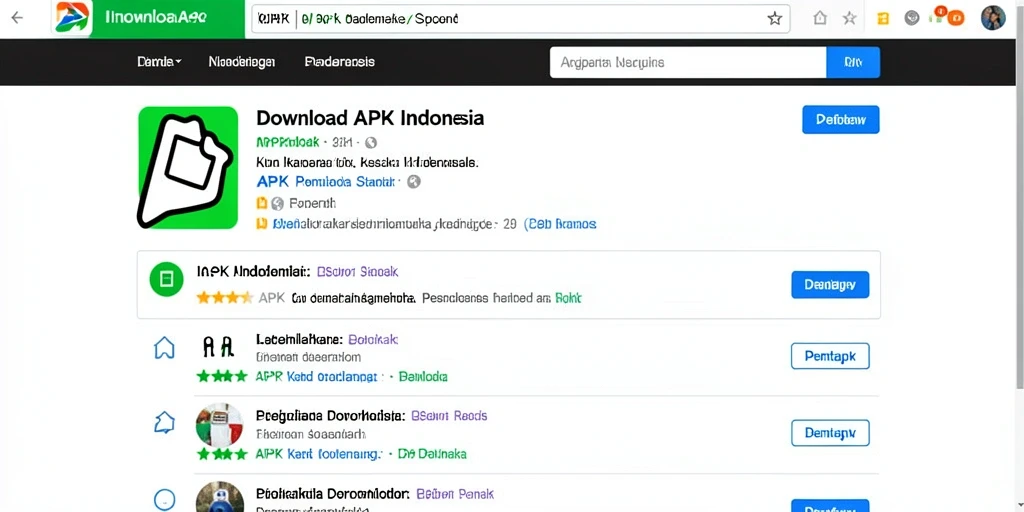This screenshot has height=512, width=1024.
Task: Click the Fonenth label
Action: 312,203
